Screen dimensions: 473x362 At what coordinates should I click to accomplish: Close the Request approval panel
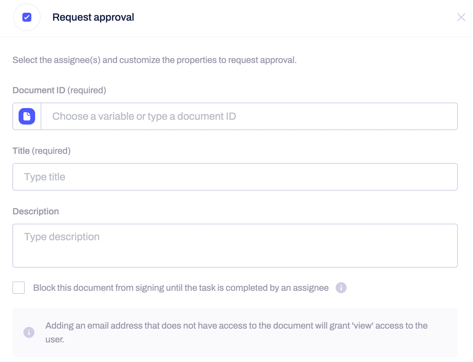(461, 17)
